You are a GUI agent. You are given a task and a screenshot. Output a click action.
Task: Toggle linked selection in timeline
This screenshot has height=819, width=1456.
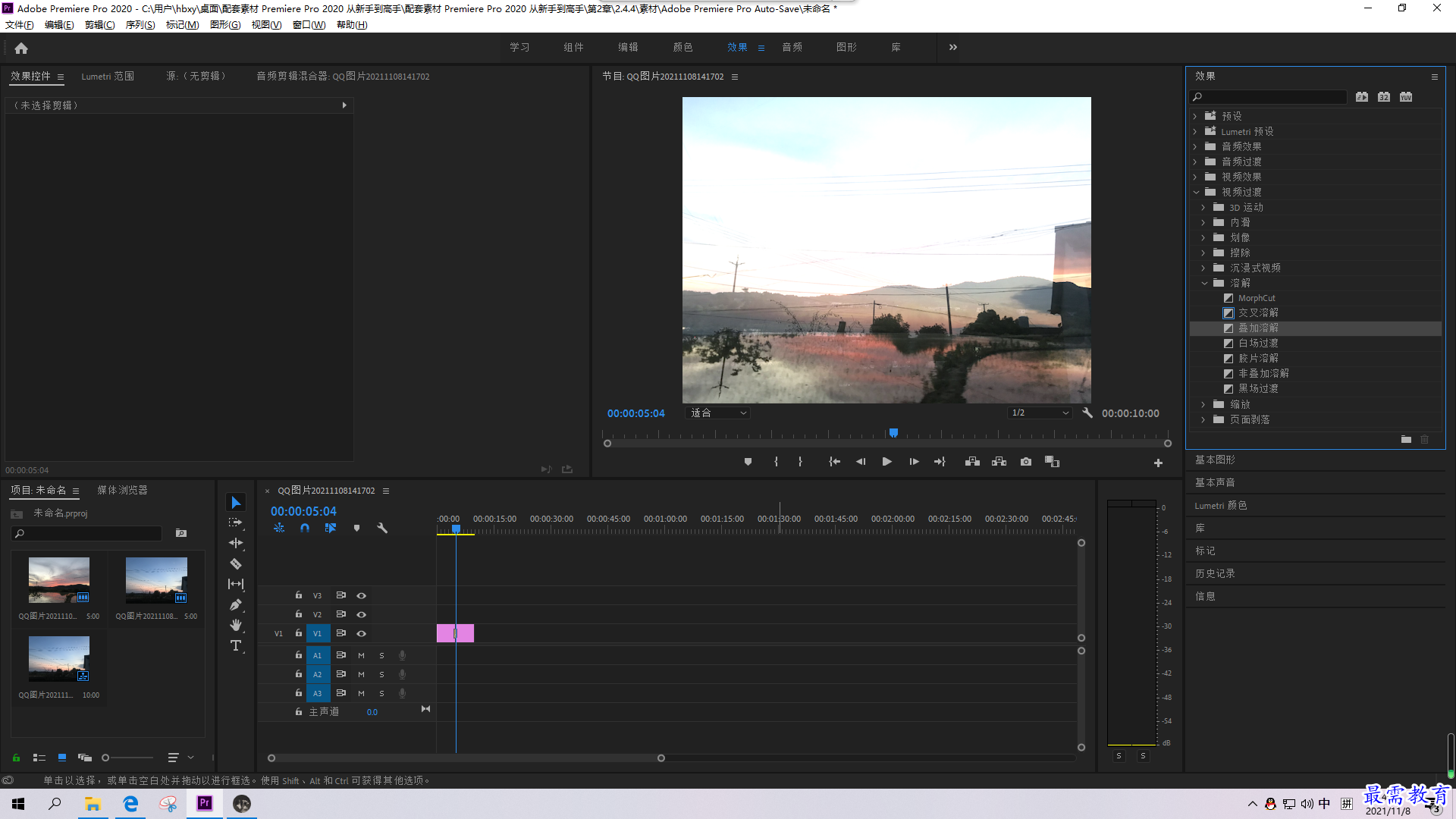[x=331, y=528]
